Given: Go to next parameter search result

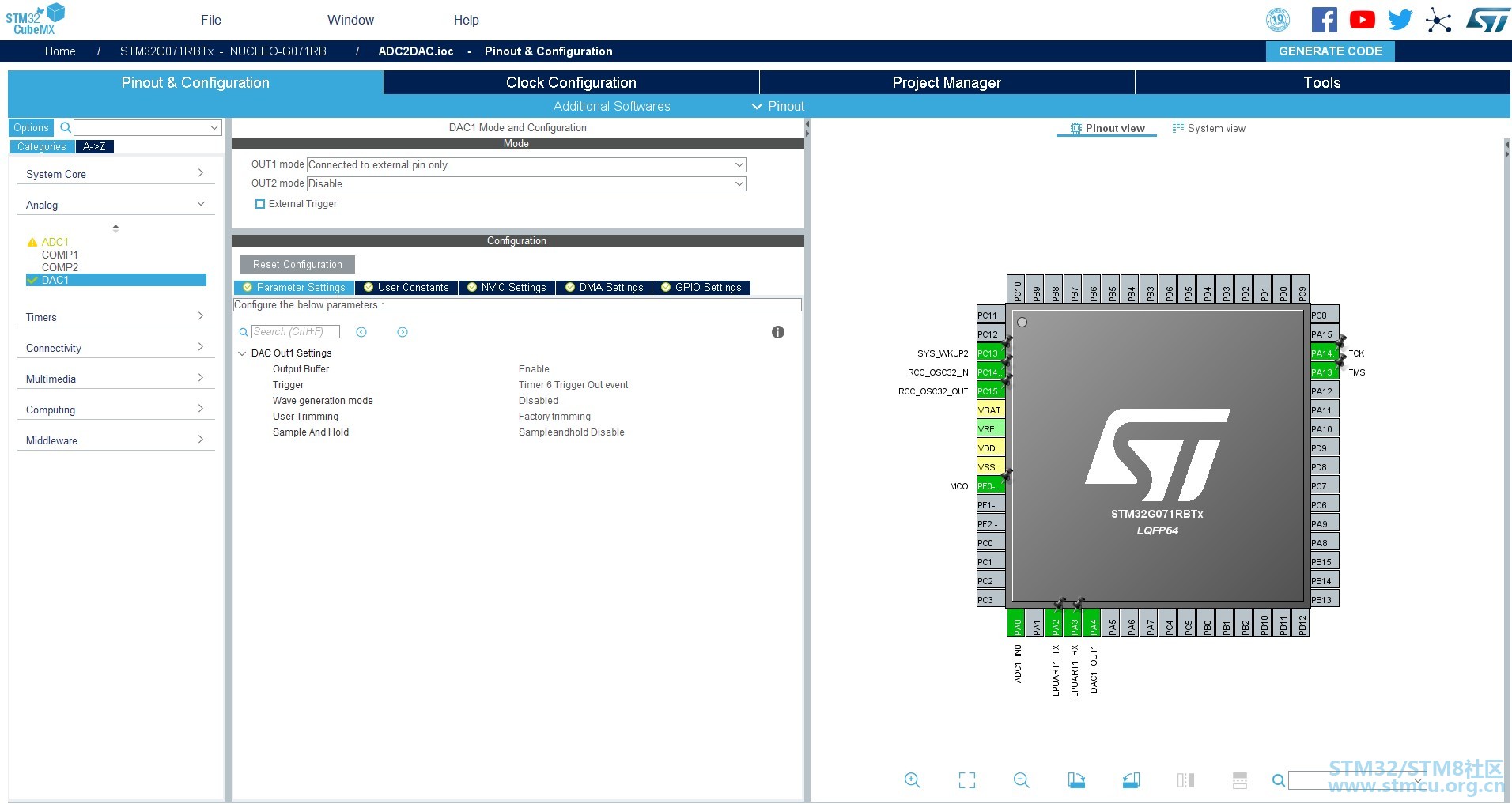Looking at the screenshot, I should [x=403, y=332].
